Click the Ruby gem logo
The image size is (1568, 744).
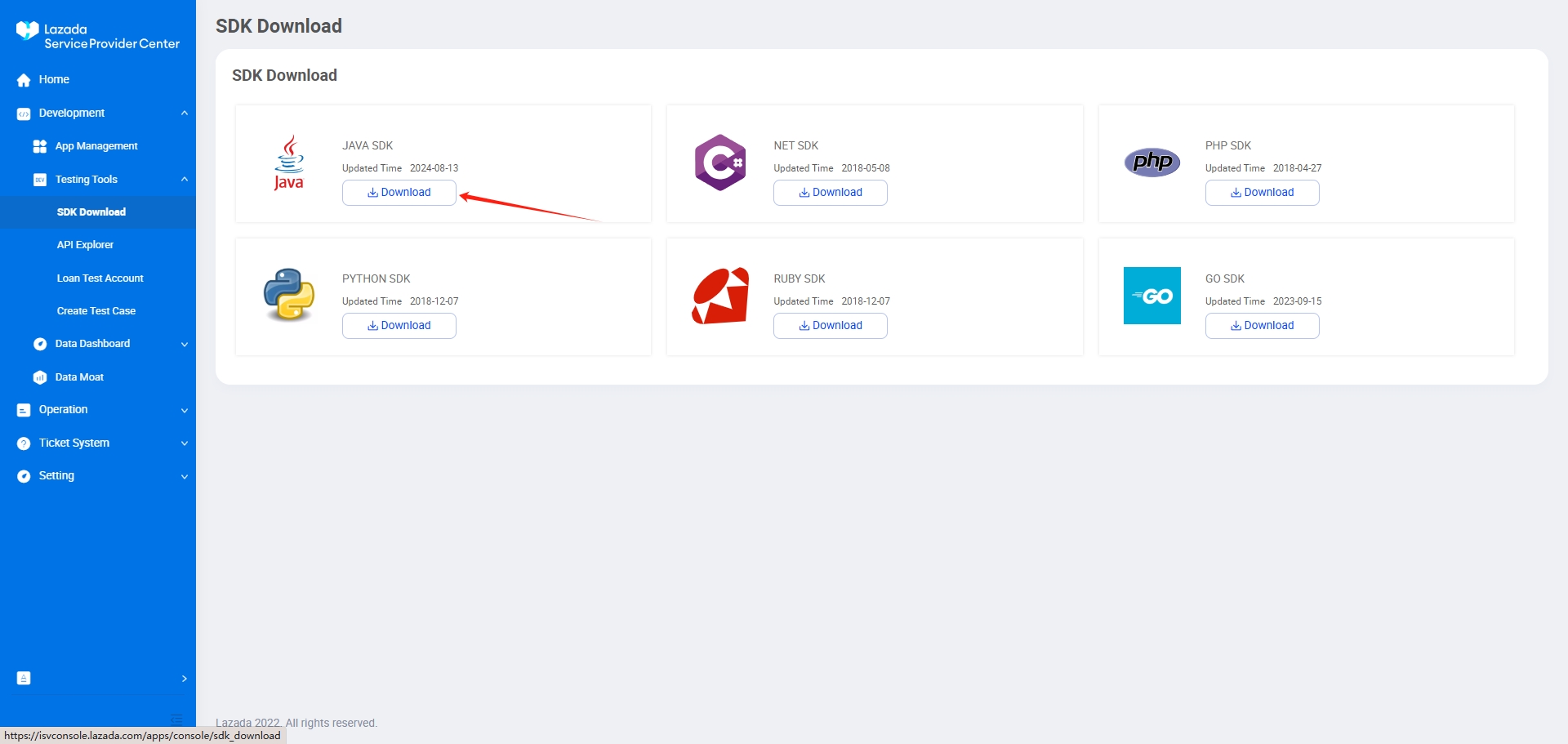click(720, 296)
